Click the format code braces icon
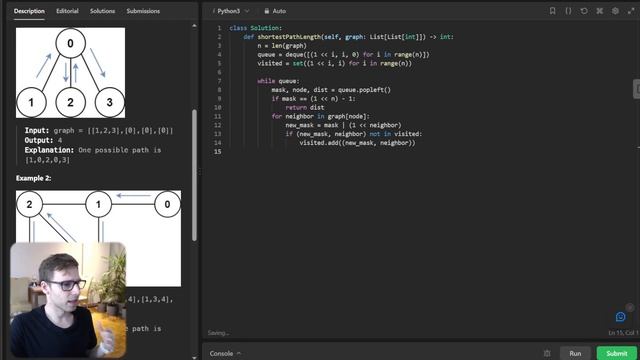This screenshot has height=360, width=640. [568, 11]
